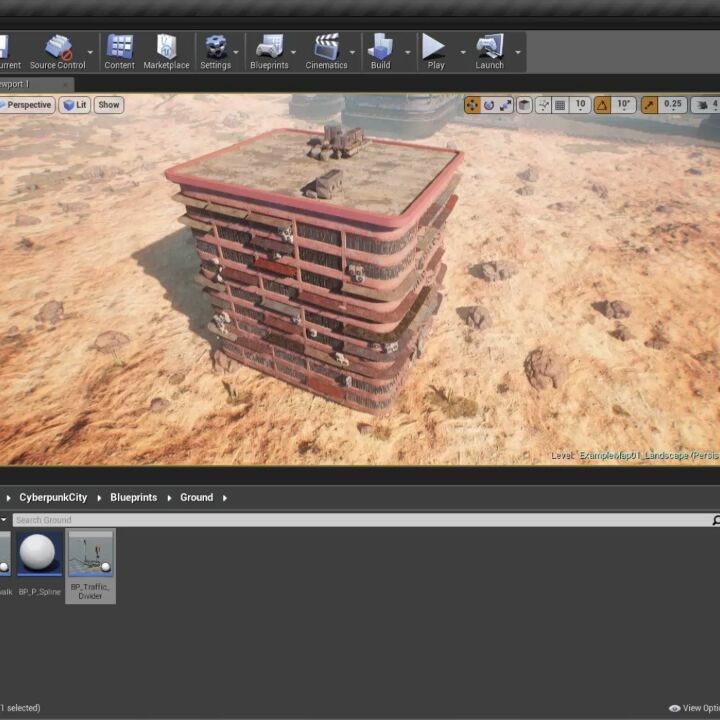Viewport: 720px width, 720px height.
Task: Expand Cinematics dropdown arrow
Action: [x=353, y=52]
